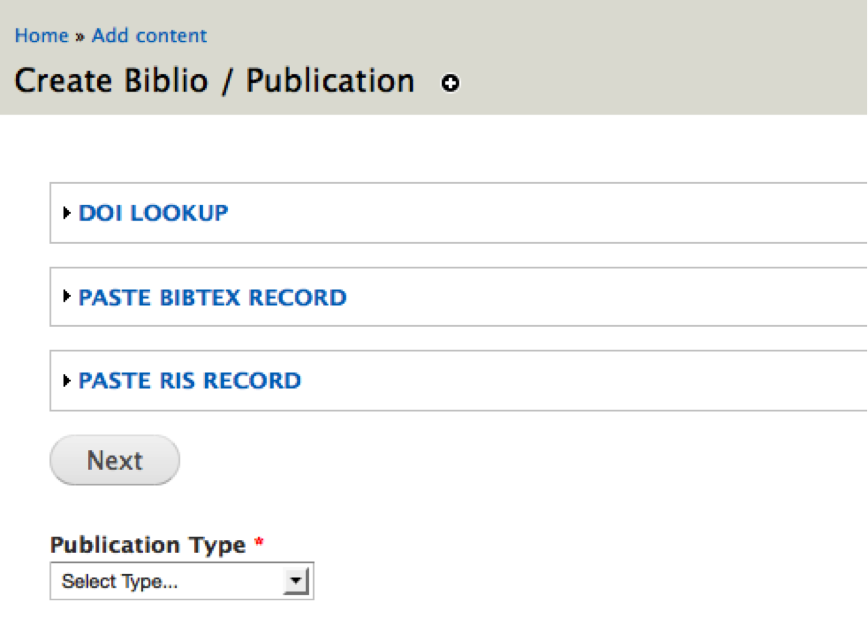Click the Home breadcrumb link

(41, 36)
